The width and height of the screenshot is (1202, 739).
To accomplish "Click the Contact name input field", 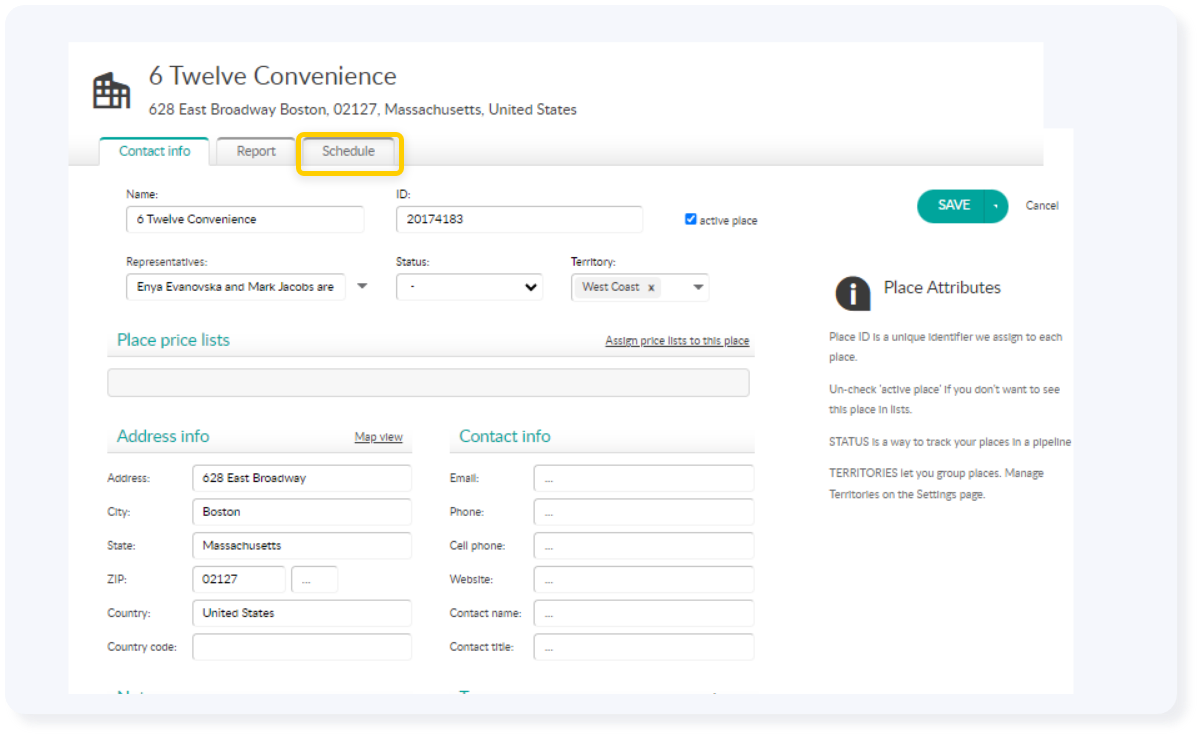I will coord(644,613).
